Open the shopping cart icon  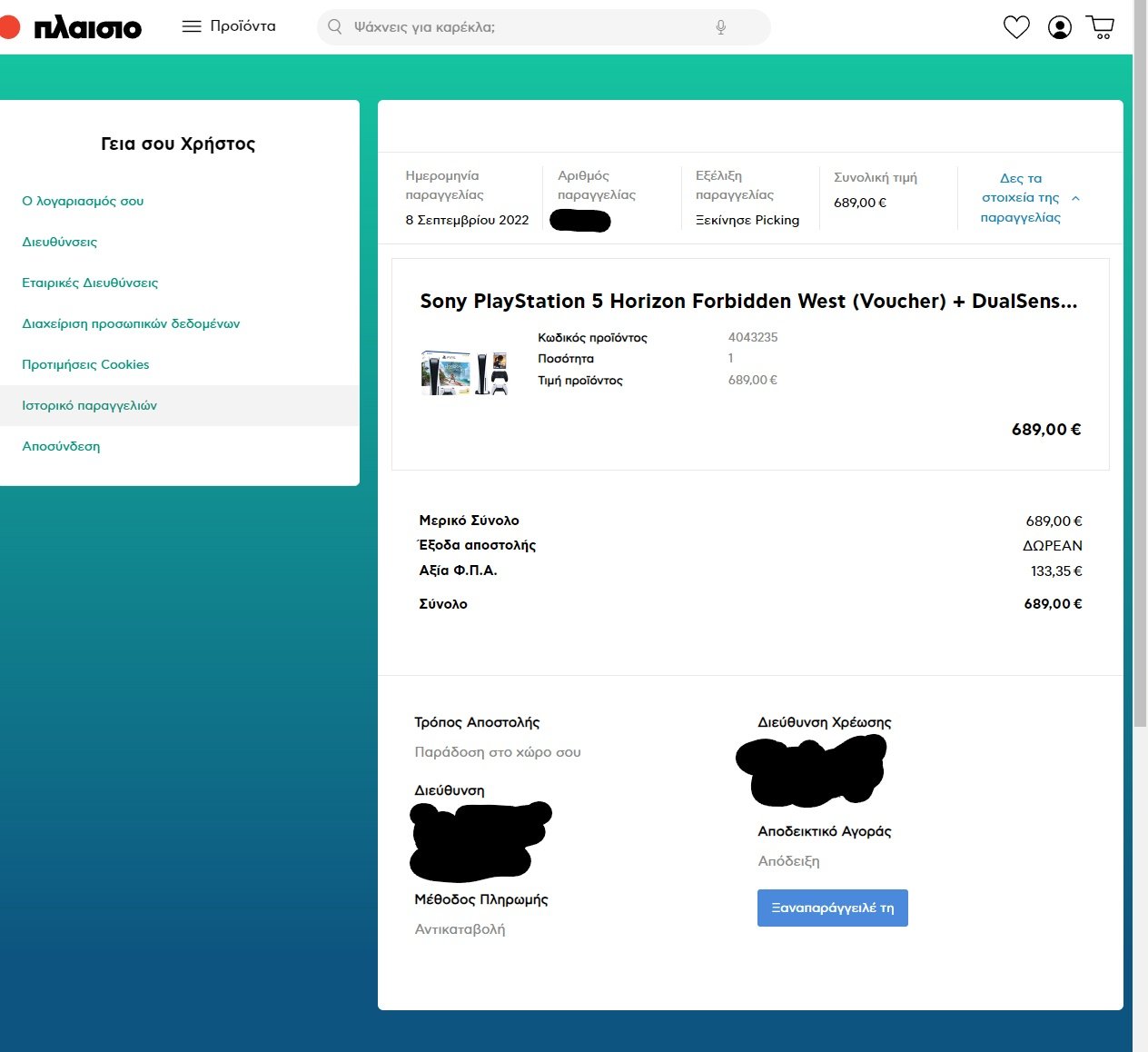coord(1100,27)
